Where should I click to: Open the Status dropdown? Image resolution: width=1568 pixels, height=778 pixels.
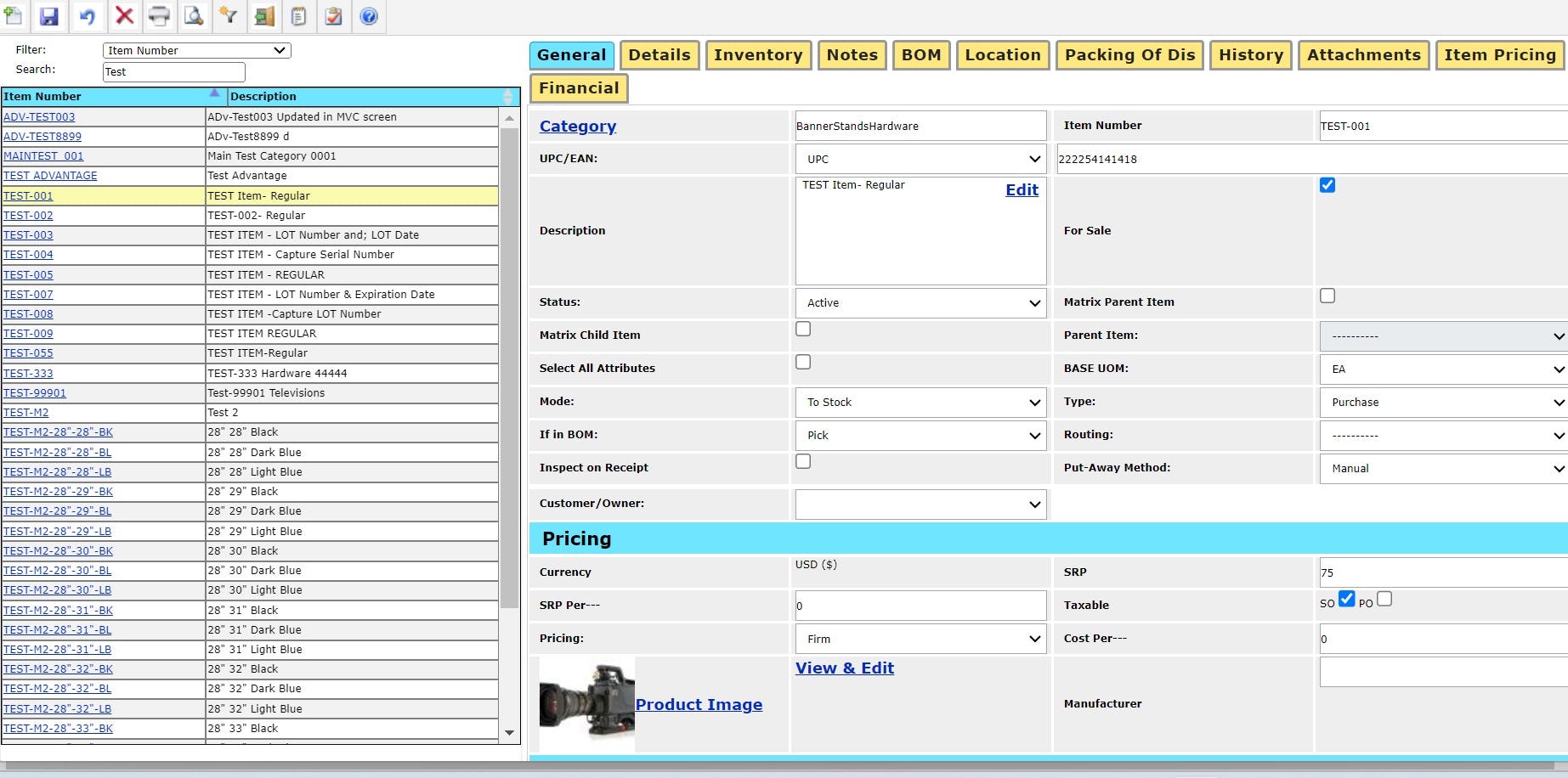[920, 302]
